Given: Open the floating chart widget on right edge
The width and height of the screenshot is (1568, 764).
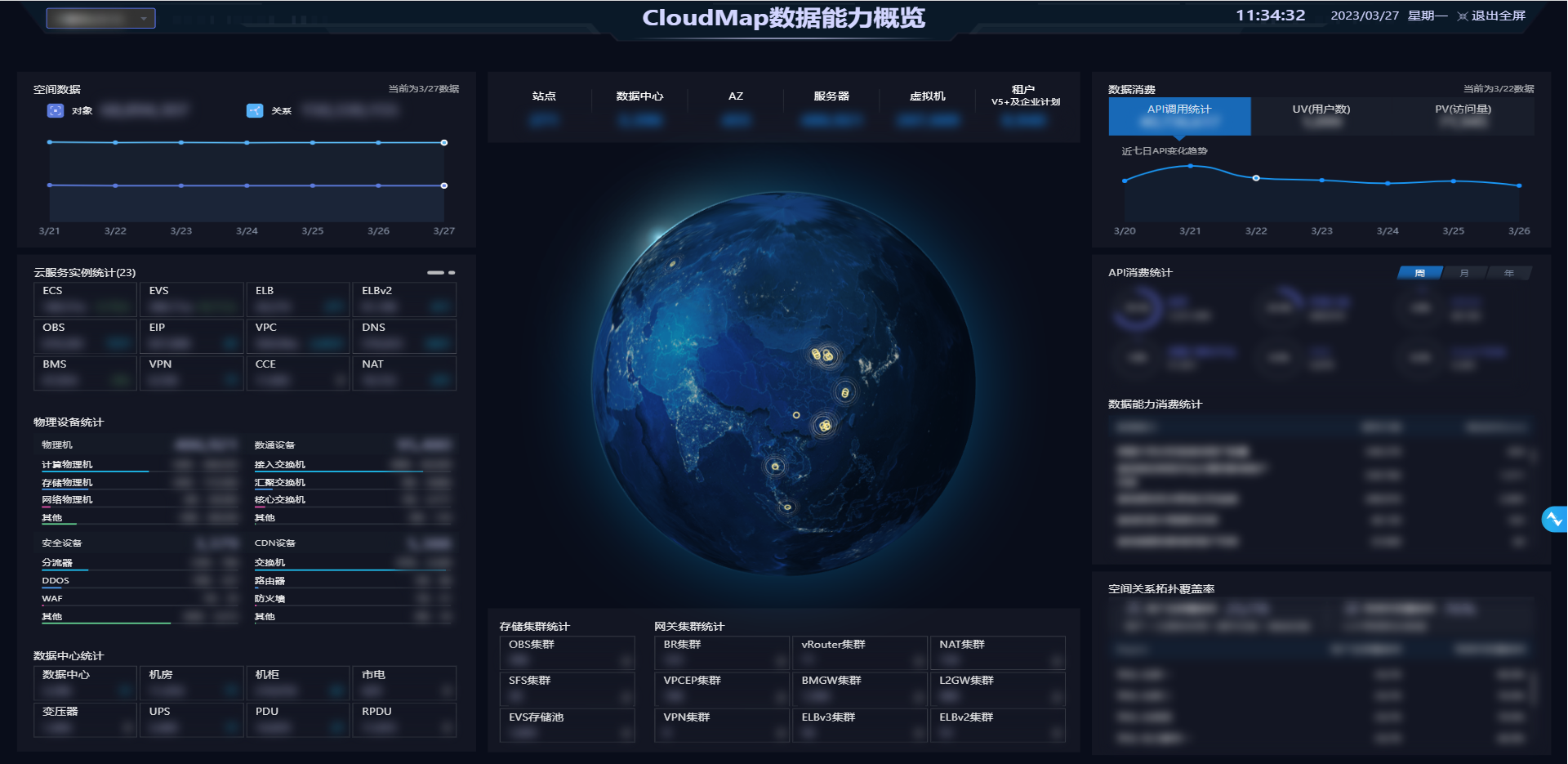Looking at the screenshot, I should [1555, 519].
